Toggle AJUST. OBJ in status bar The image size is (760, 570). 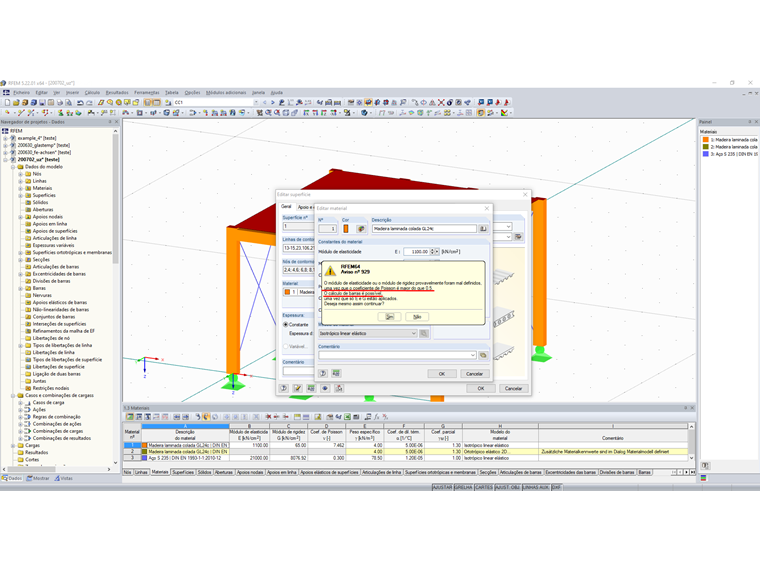507,488
